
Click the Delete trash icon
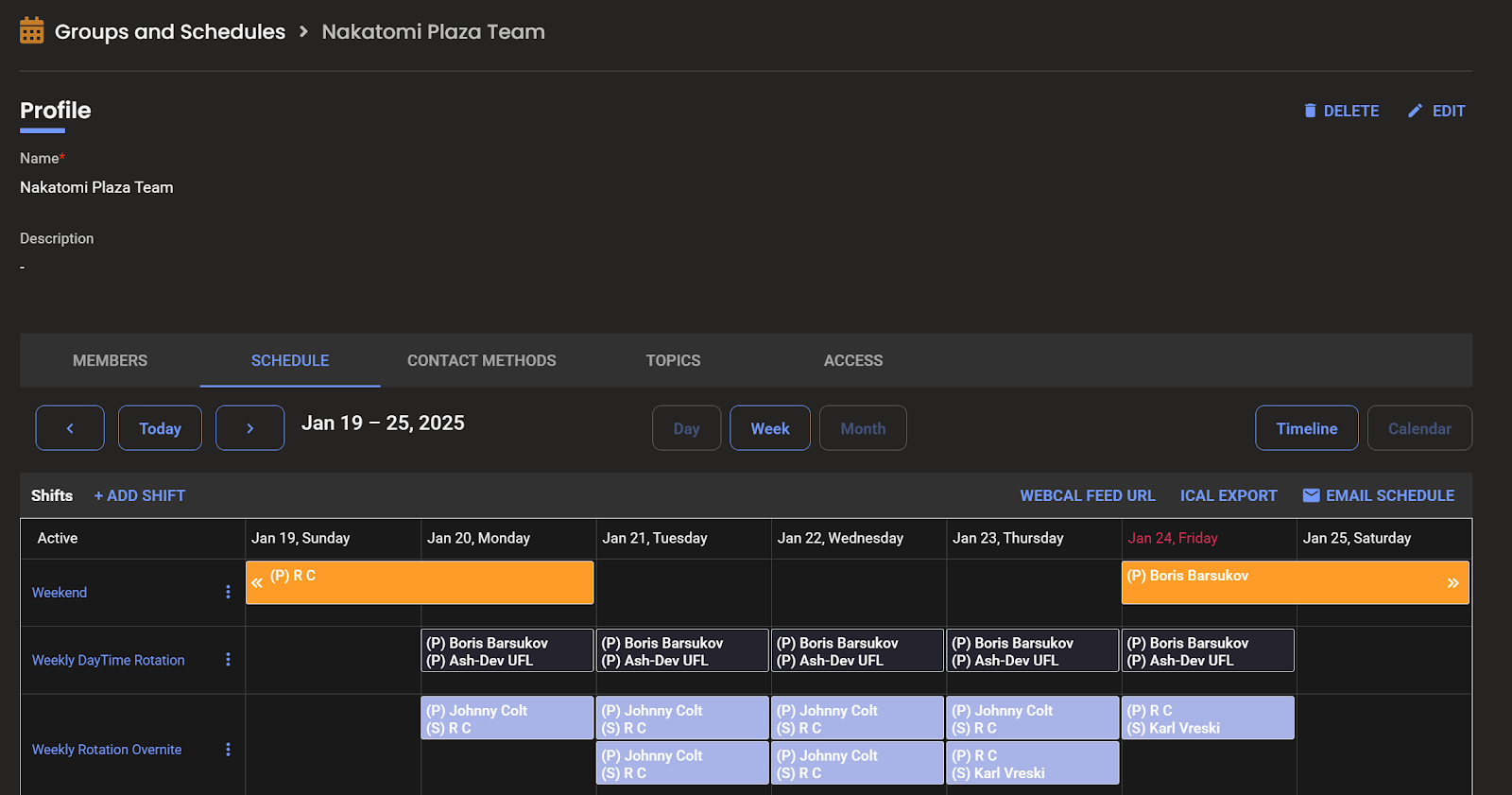point(1310,111)
